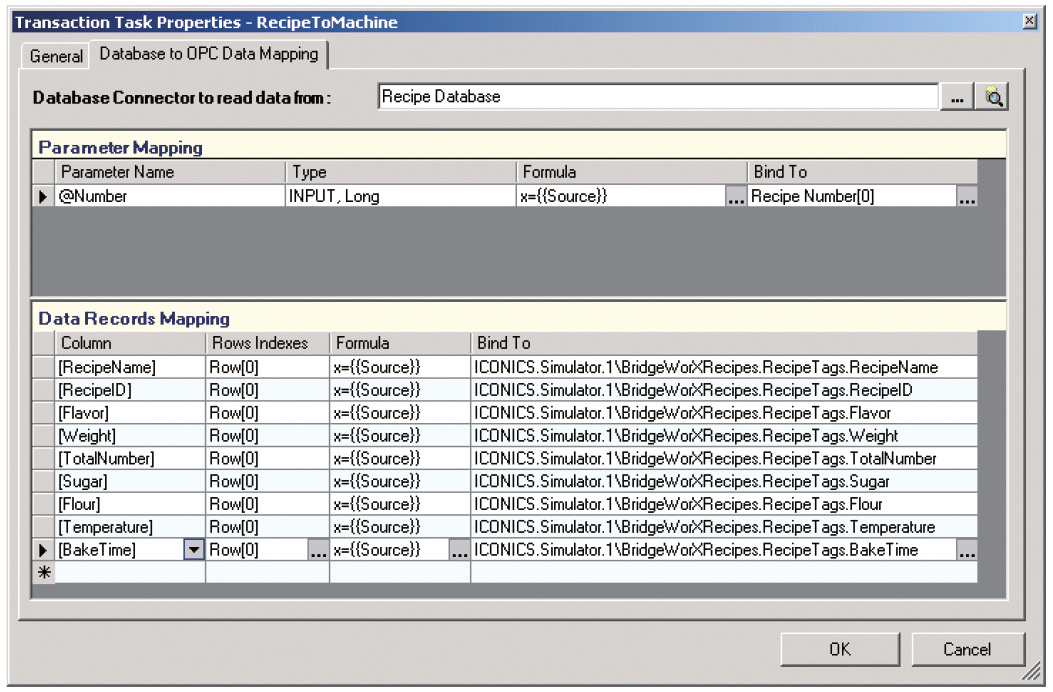Click the RecipeTags.Weight bind path

[724, 436]
